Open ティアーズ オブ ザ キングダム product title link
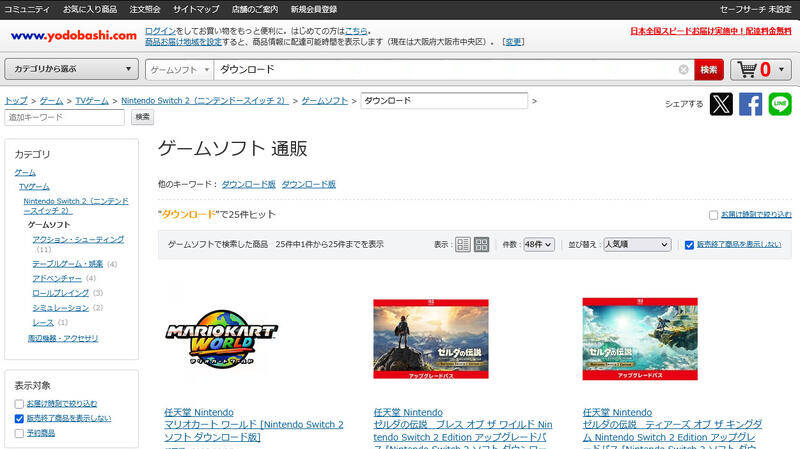 (x=672, y=435)
